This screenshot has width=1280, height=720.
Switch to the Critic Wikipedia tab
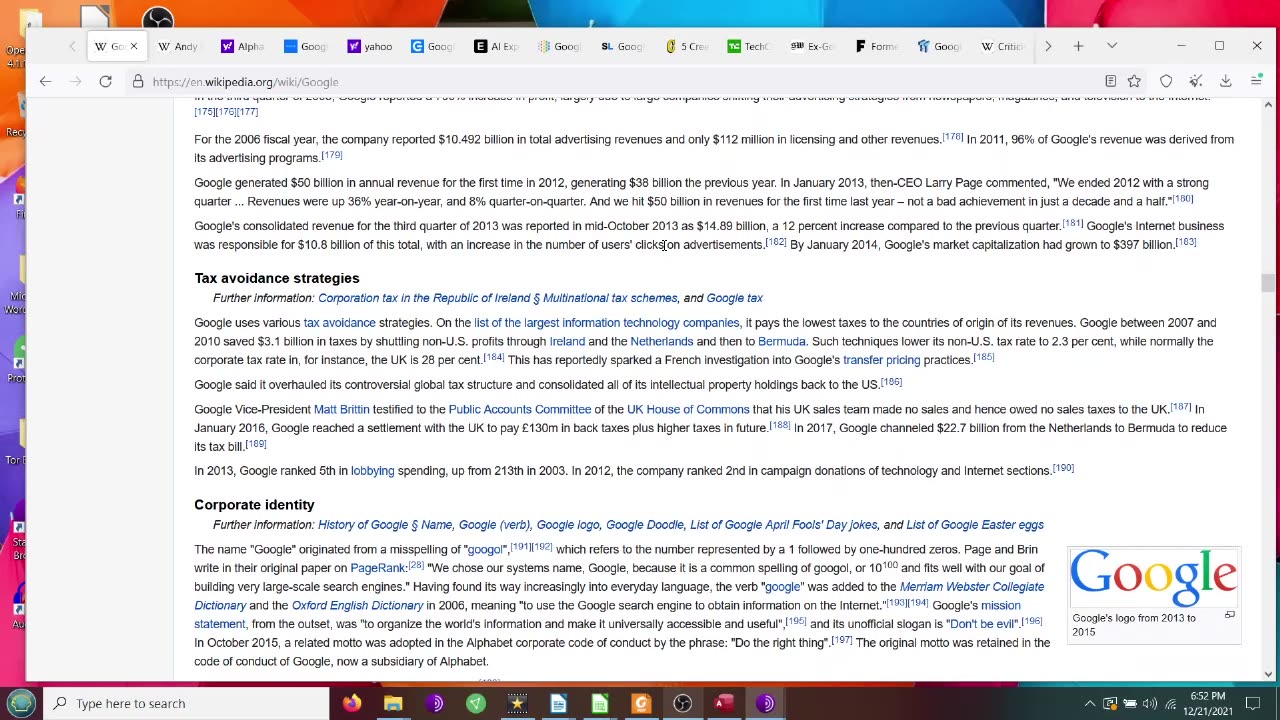click(x=1003, y=46)
